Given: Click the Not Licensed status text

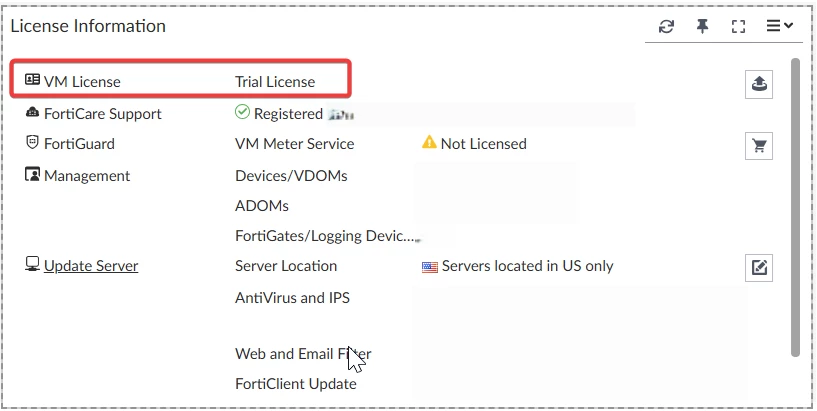Looking at the screenshot, I should click(x=484, y=144).
